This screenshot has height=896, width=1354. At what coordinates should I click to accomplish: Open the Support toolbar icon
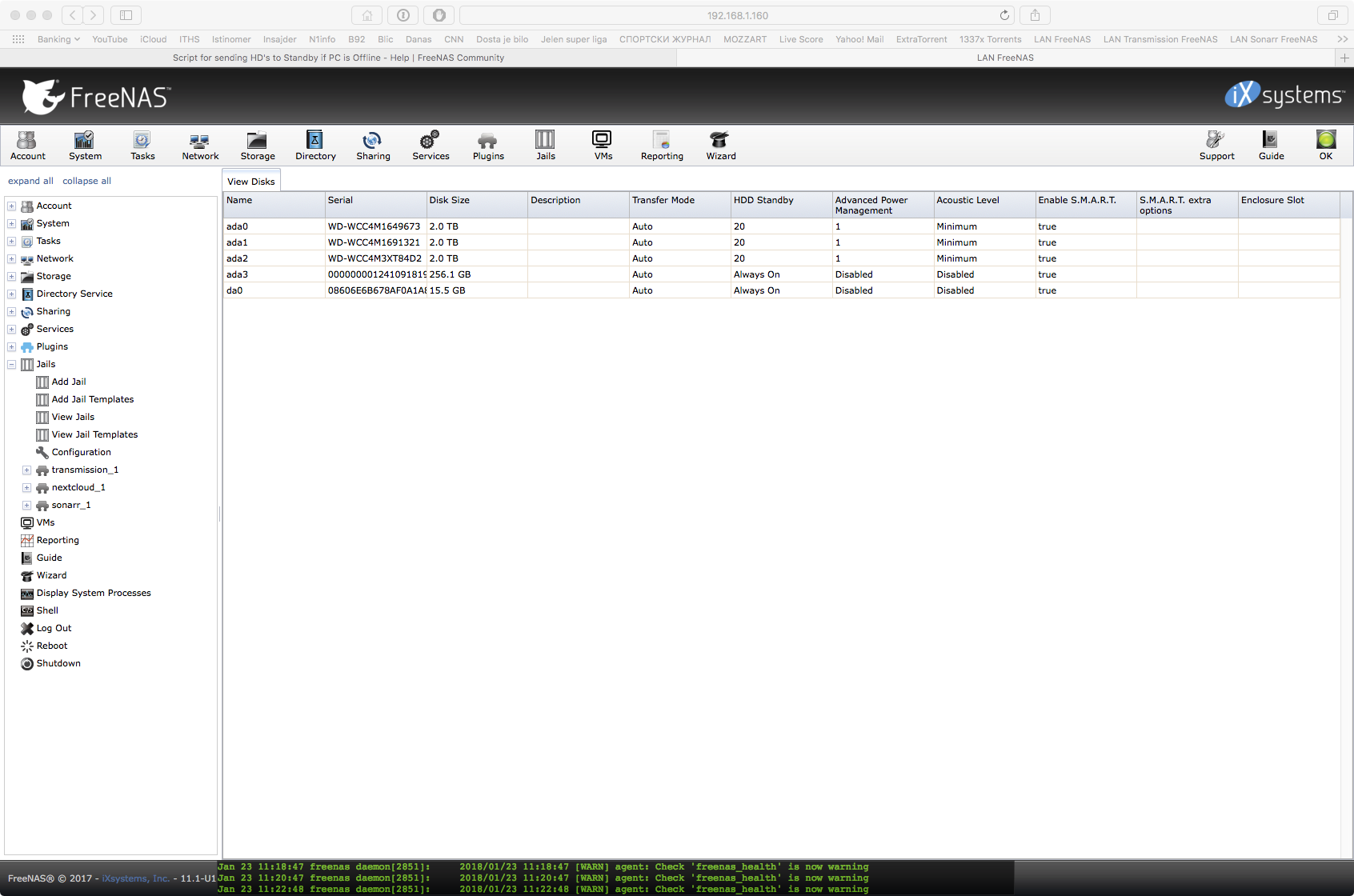point(1216,146)
